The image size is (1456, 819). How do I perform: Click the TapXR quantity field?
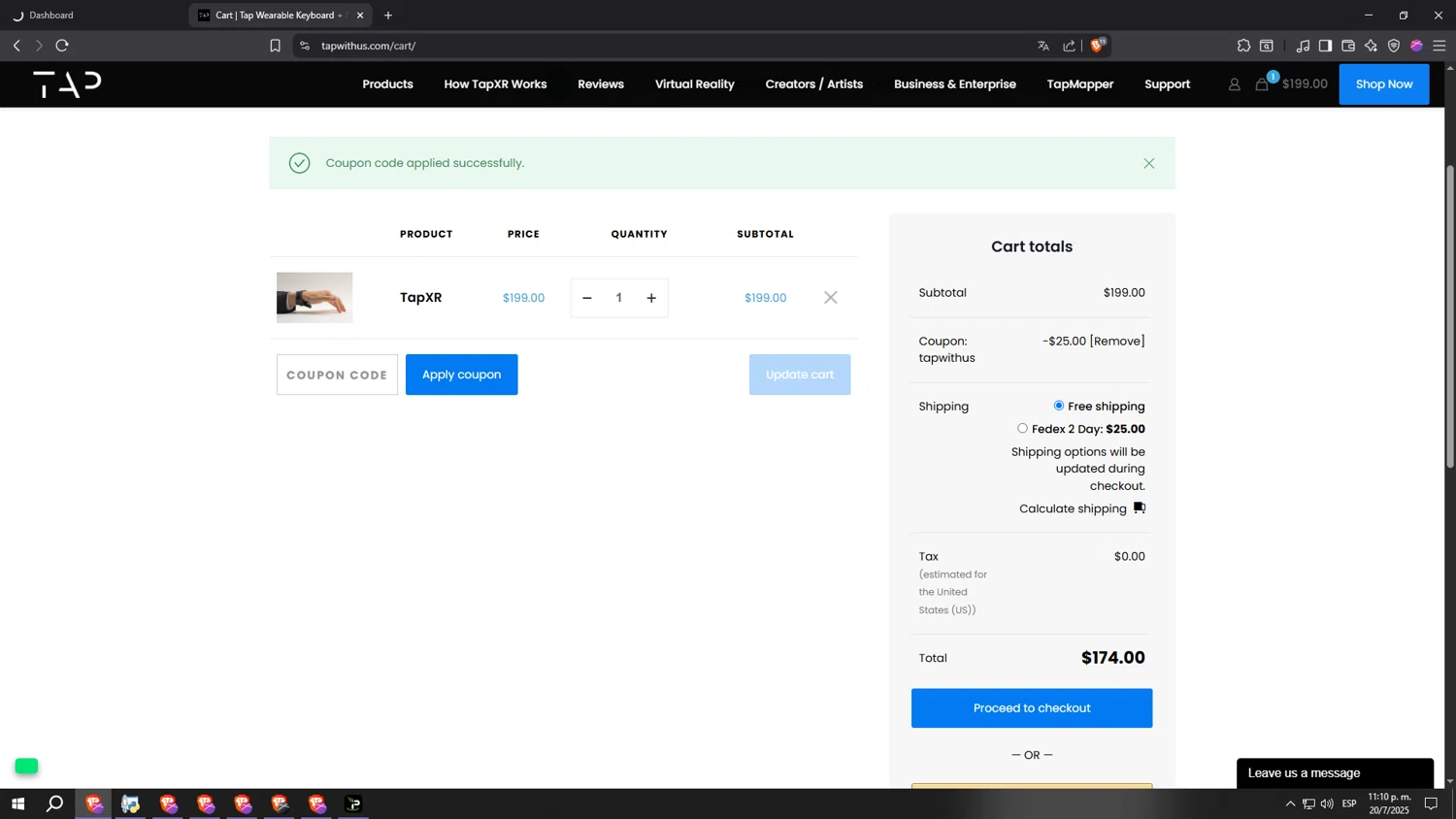coord(618,298)
